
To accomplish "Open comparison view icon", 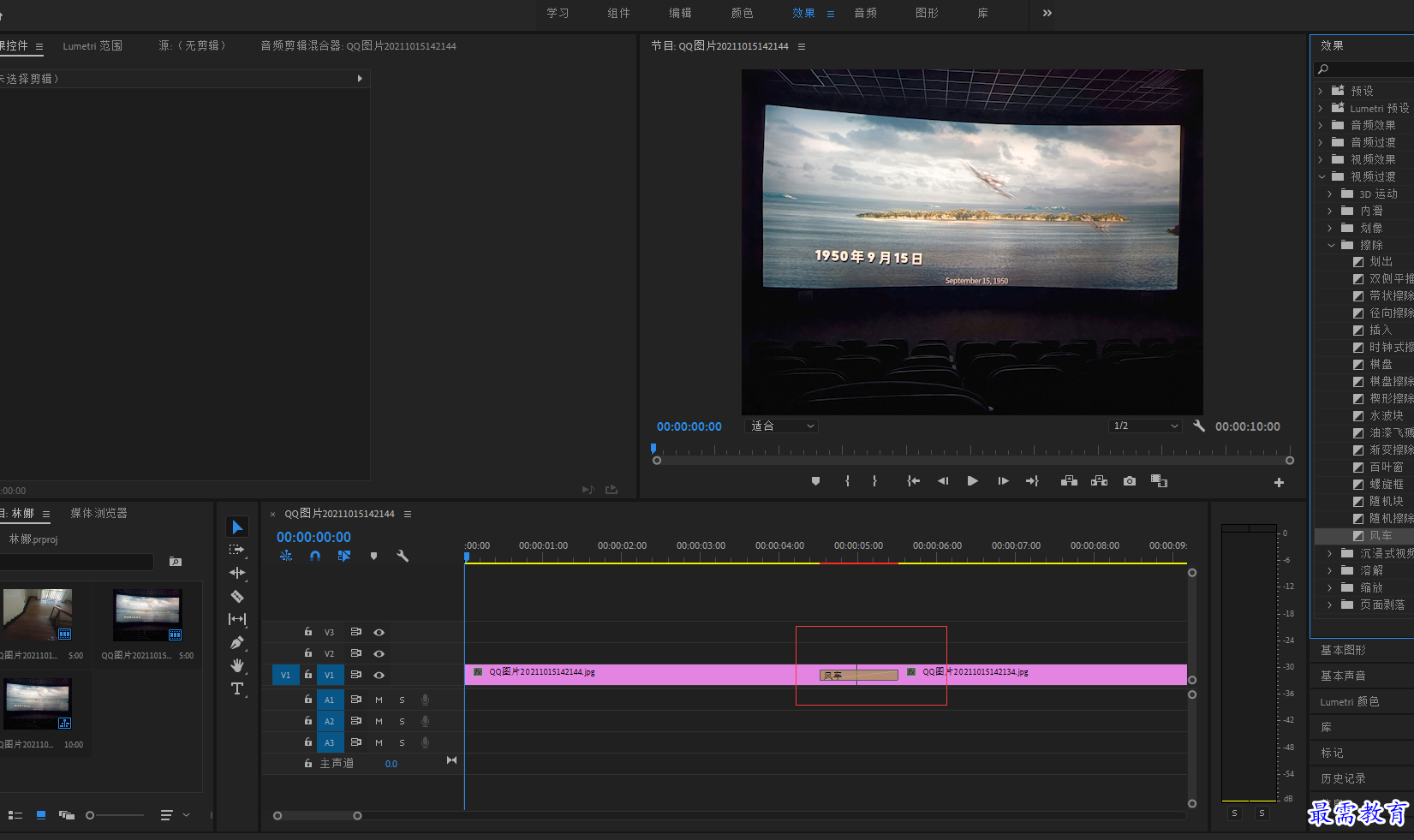I will [x=1159, y=481].
